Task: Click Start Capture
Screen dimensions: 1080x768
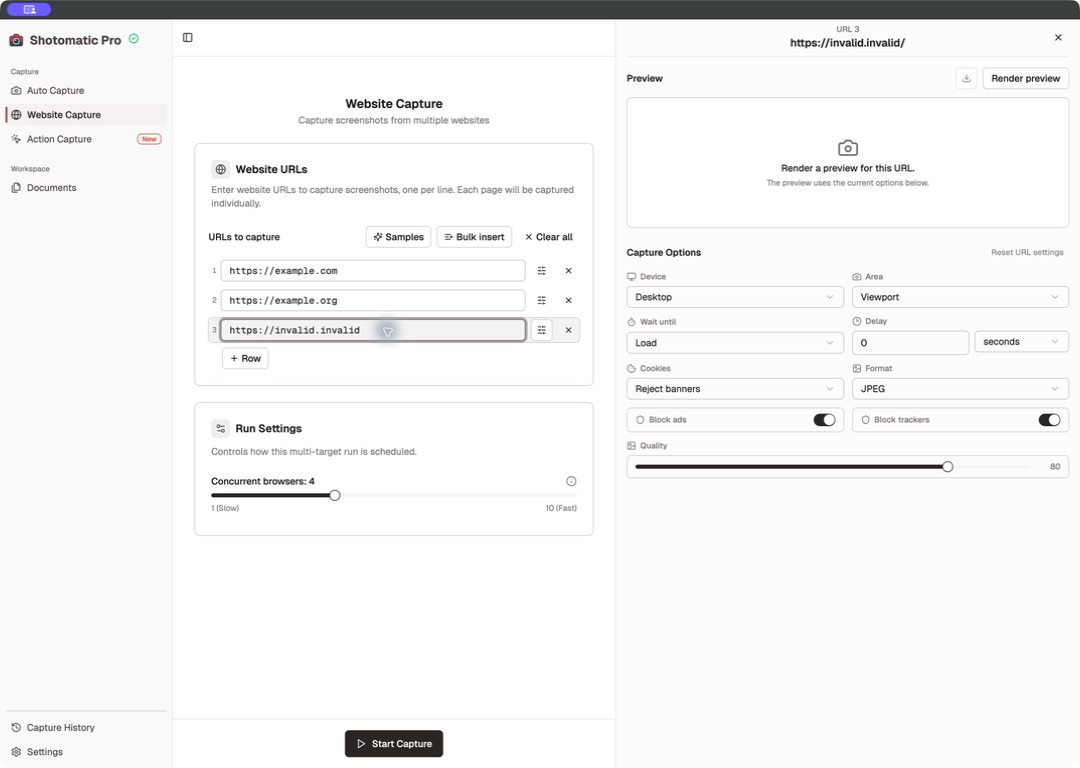Action: pyautogui.click(x=394, y=744)
